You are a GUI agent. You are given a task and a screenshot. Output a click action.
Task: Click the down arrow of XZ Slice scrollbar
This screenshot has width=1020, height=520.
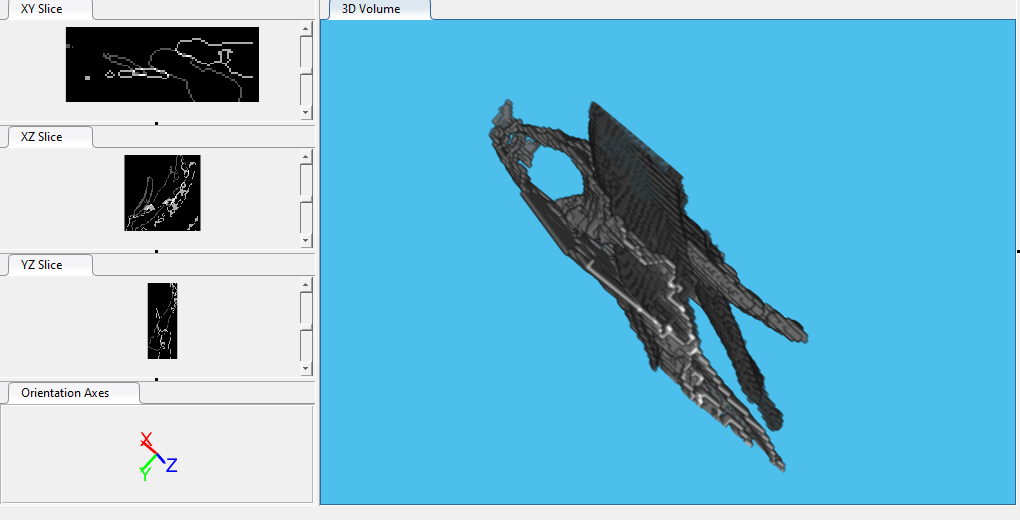tap(306, 241)
